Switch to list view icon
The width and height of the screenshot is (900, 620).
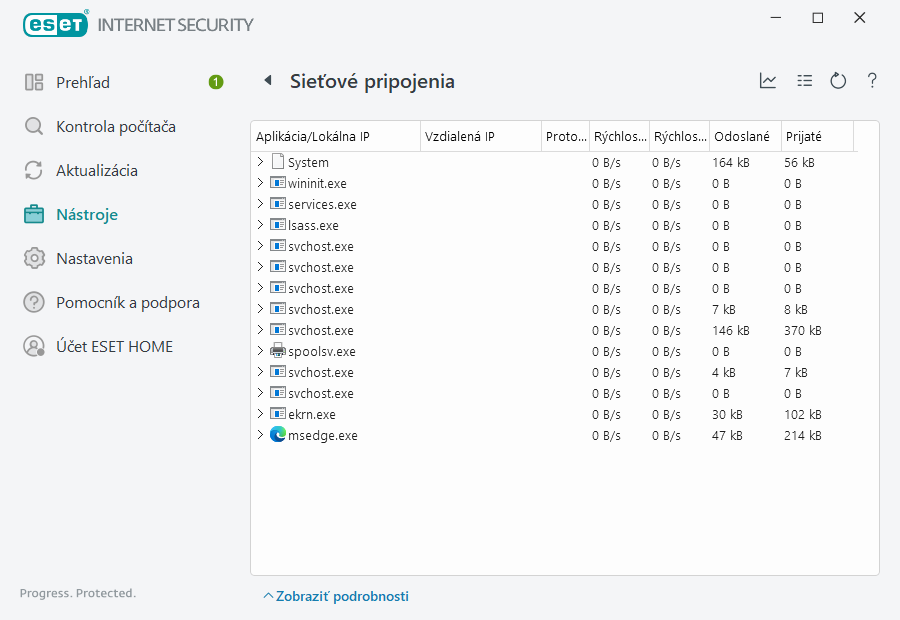(x=804, y=81)
